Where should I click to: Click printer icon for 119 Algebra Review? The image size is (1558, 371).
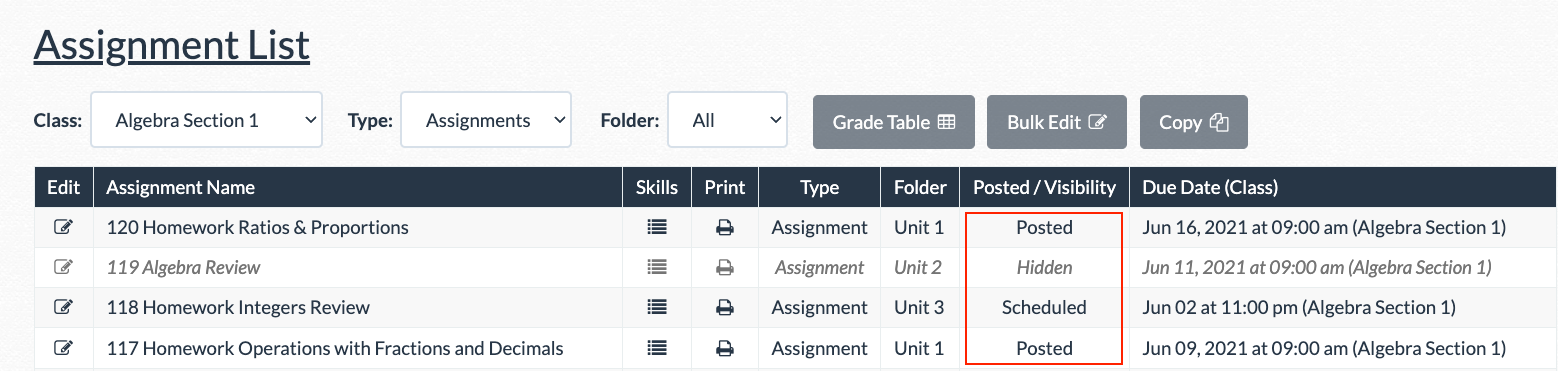tap(725, 267)
